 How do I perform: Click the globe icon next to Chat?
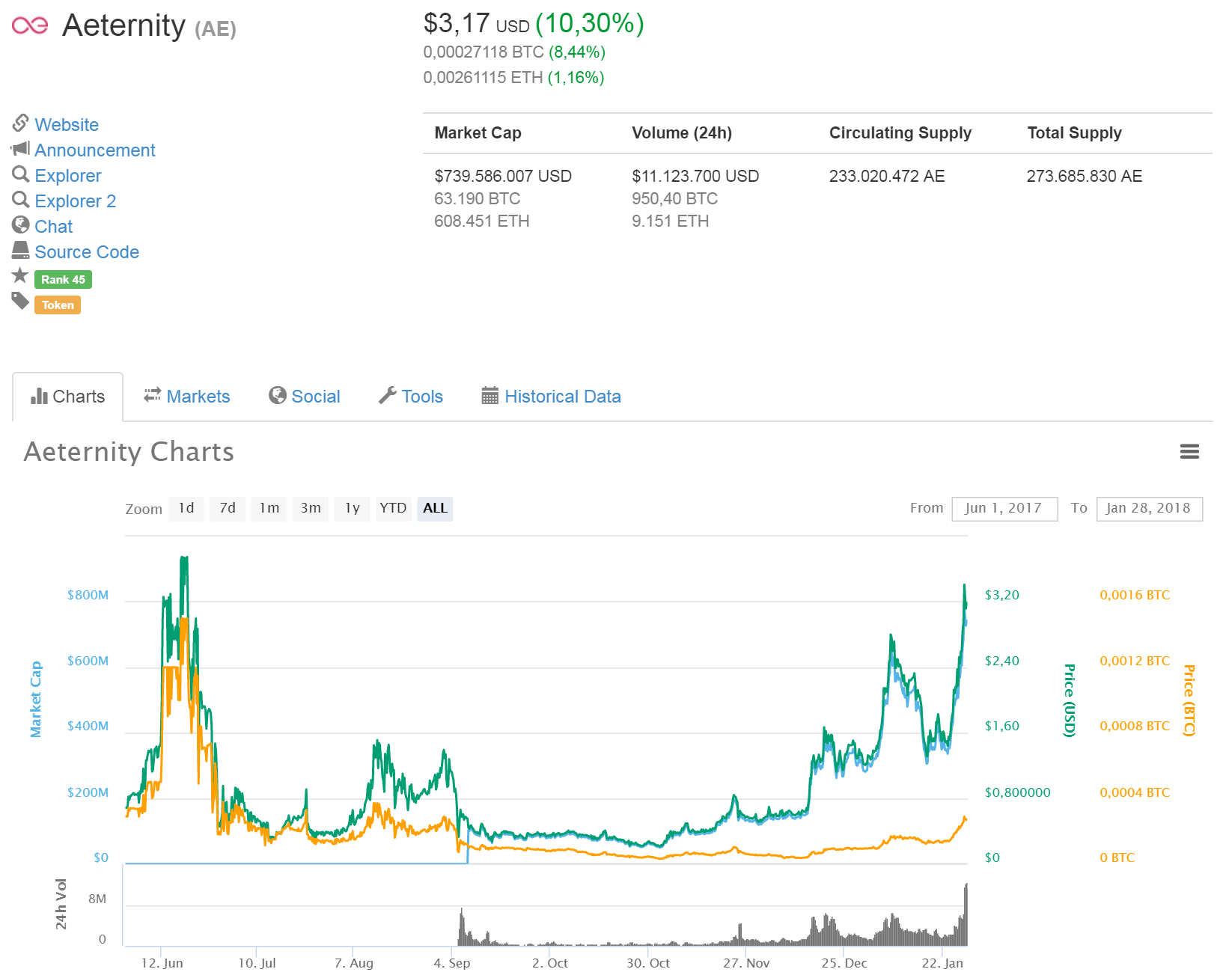20,224
